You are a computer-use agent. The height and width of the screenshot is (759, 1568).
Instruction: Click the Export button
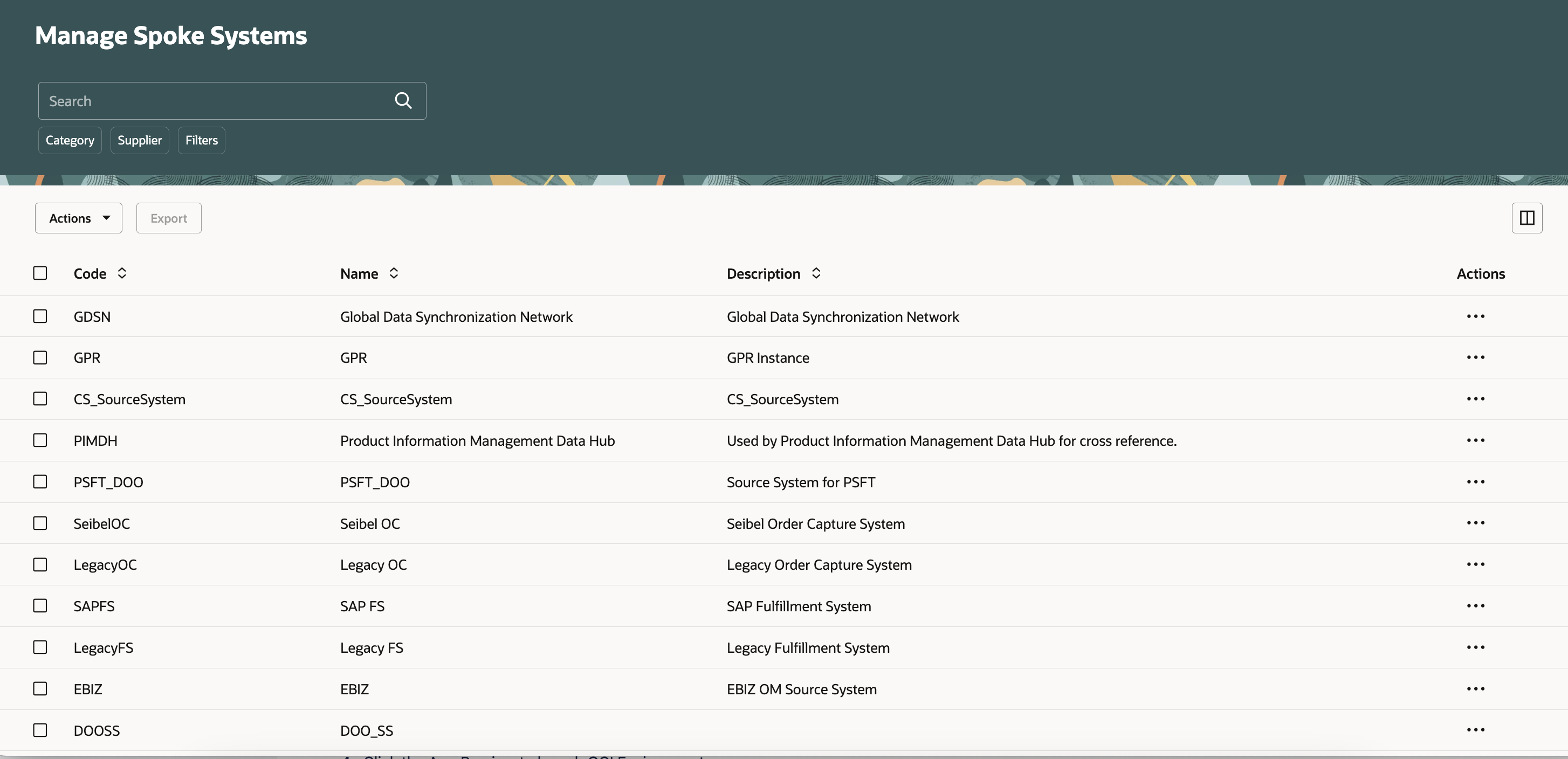point(169,218)
